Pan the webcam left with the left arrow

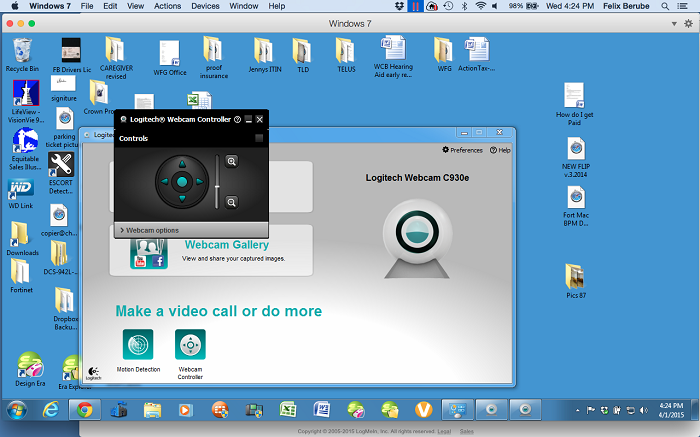coord(165,181)
